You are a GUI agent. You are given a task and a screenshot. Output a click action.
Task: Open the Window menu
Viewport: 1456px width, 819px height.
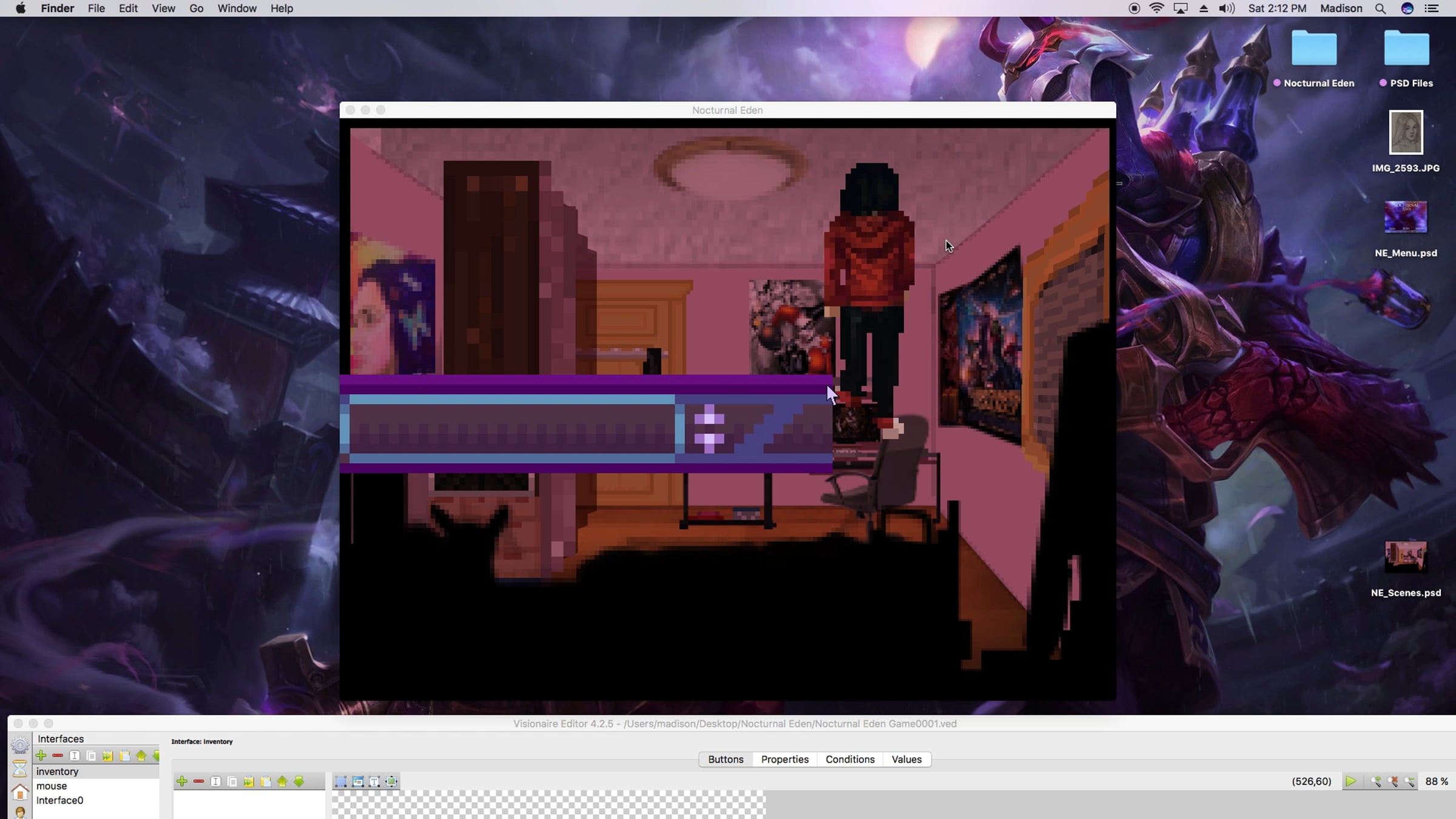237,8
